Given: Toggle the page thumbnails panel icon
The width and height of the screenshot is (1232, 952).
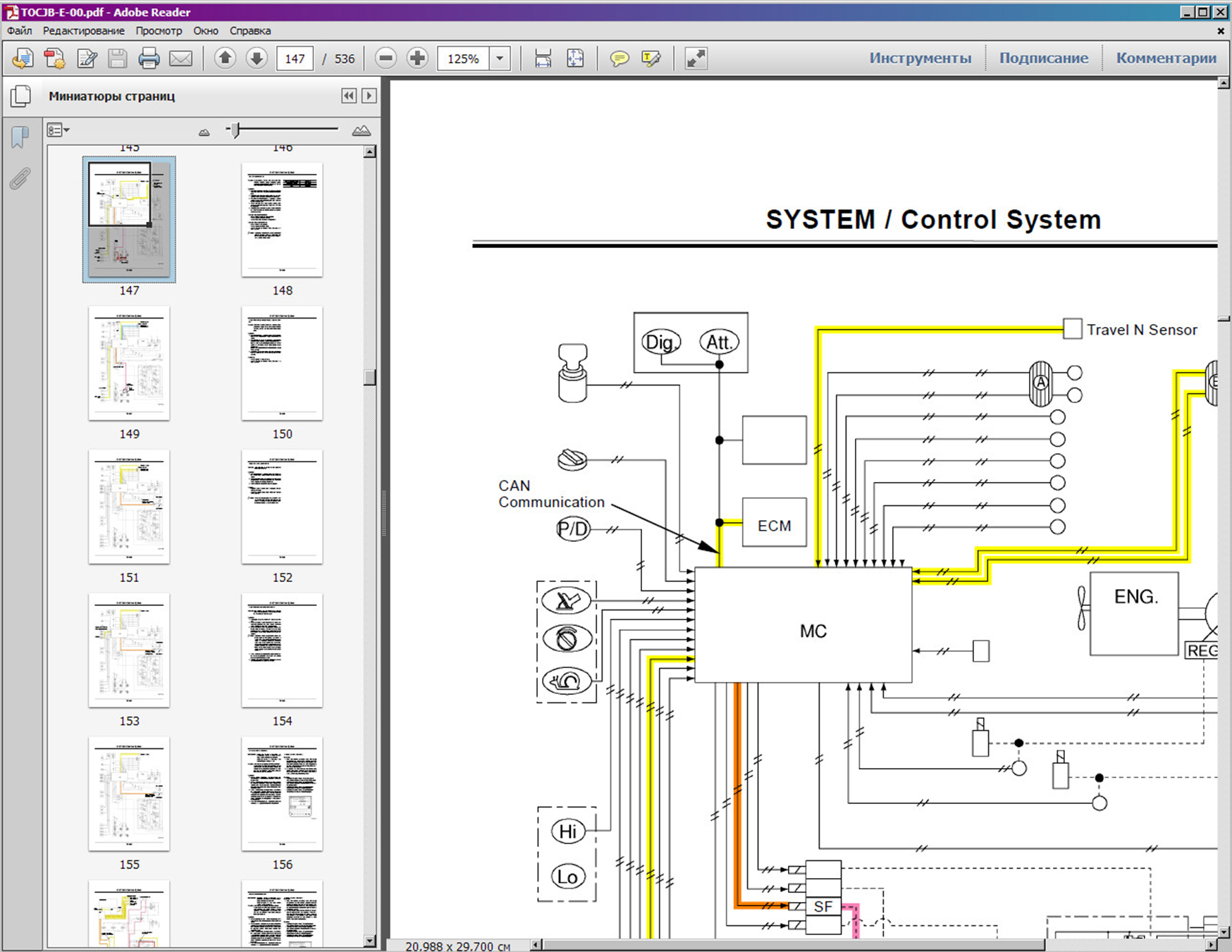Looking at the screenshot, I should tap(20, 96).
